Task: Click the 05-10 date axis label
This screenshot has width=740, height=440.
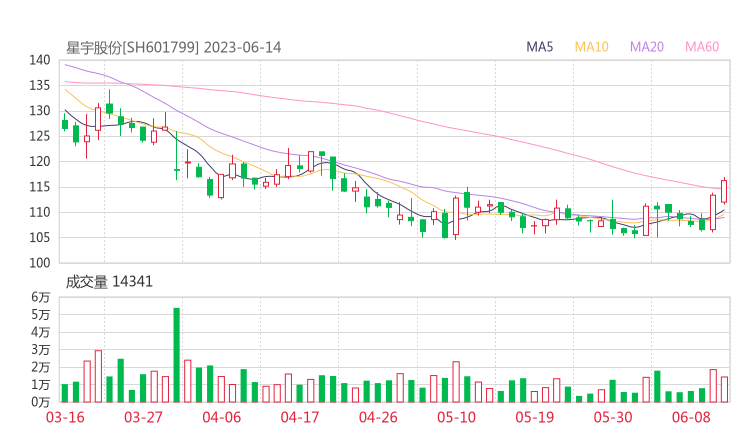Action: click(456, 417)
